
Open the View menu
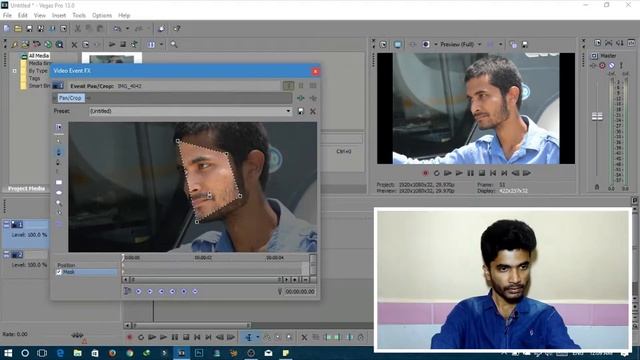[x=40, y=16]
